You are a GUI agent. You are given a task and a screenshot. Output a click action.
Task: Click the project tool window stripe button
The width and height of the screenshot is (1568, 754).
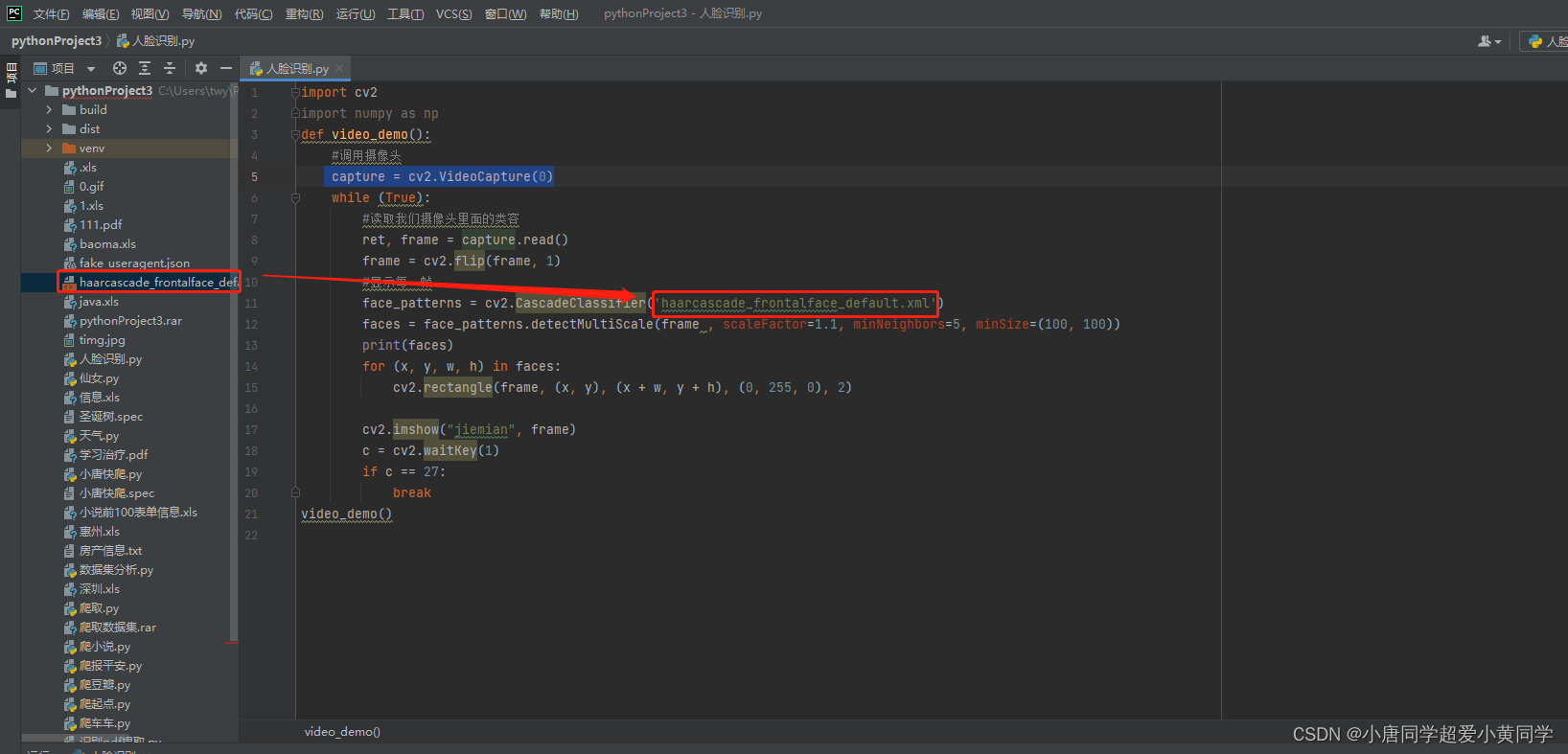pos(11,81)
